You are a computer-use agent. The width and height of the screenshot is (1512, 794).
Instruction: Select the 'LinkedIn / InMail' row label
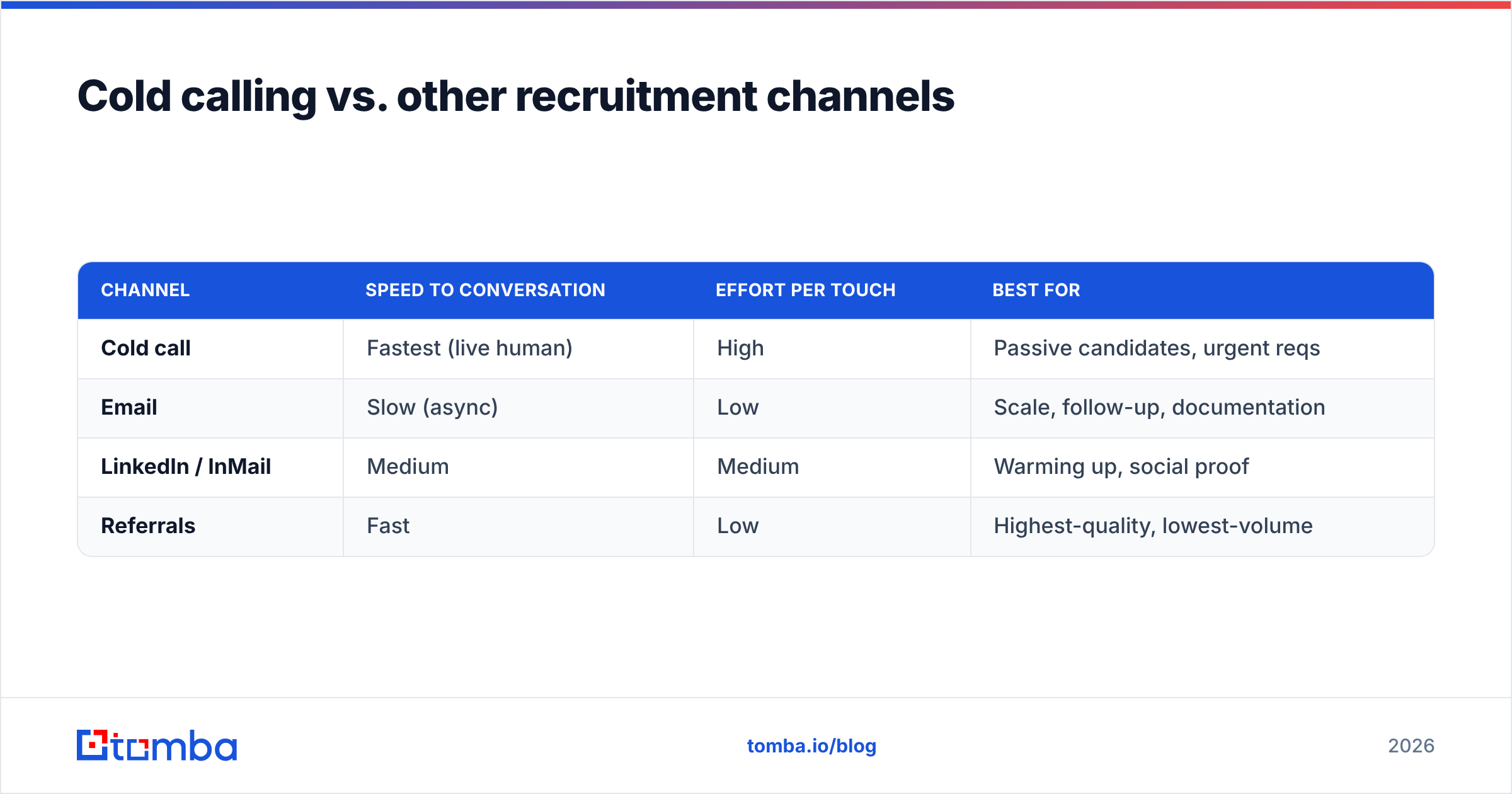pos(186,466)
